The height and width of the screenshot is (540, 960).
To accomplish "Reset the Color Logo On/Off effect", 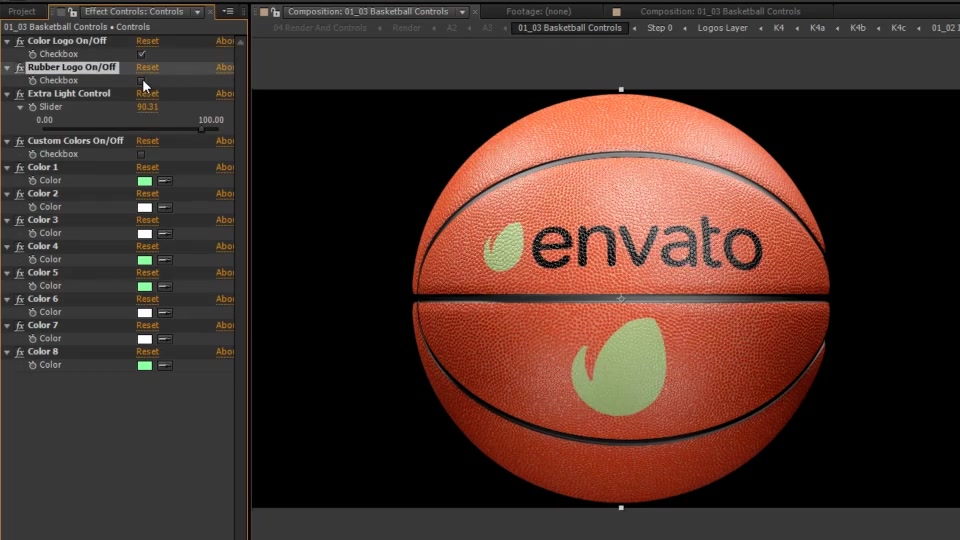I will point(148,41).
